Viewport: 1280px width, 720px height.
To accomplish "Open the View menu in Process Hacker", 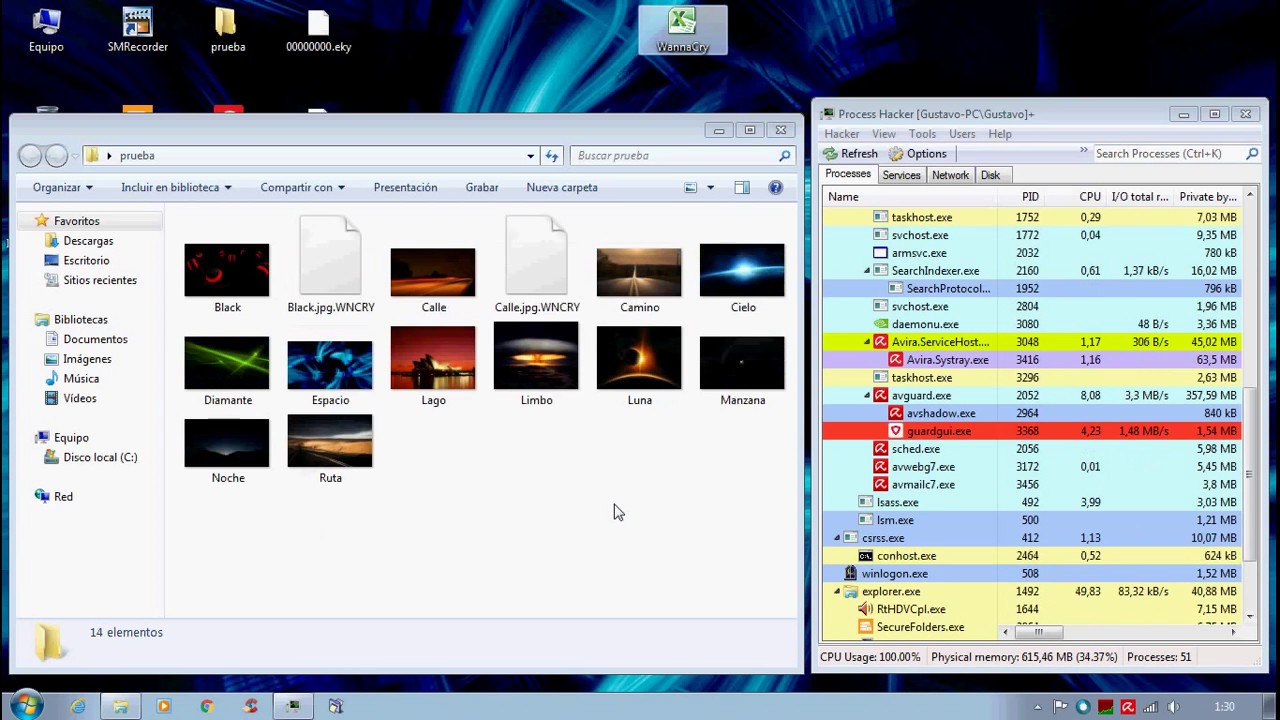I will point(884,134).
